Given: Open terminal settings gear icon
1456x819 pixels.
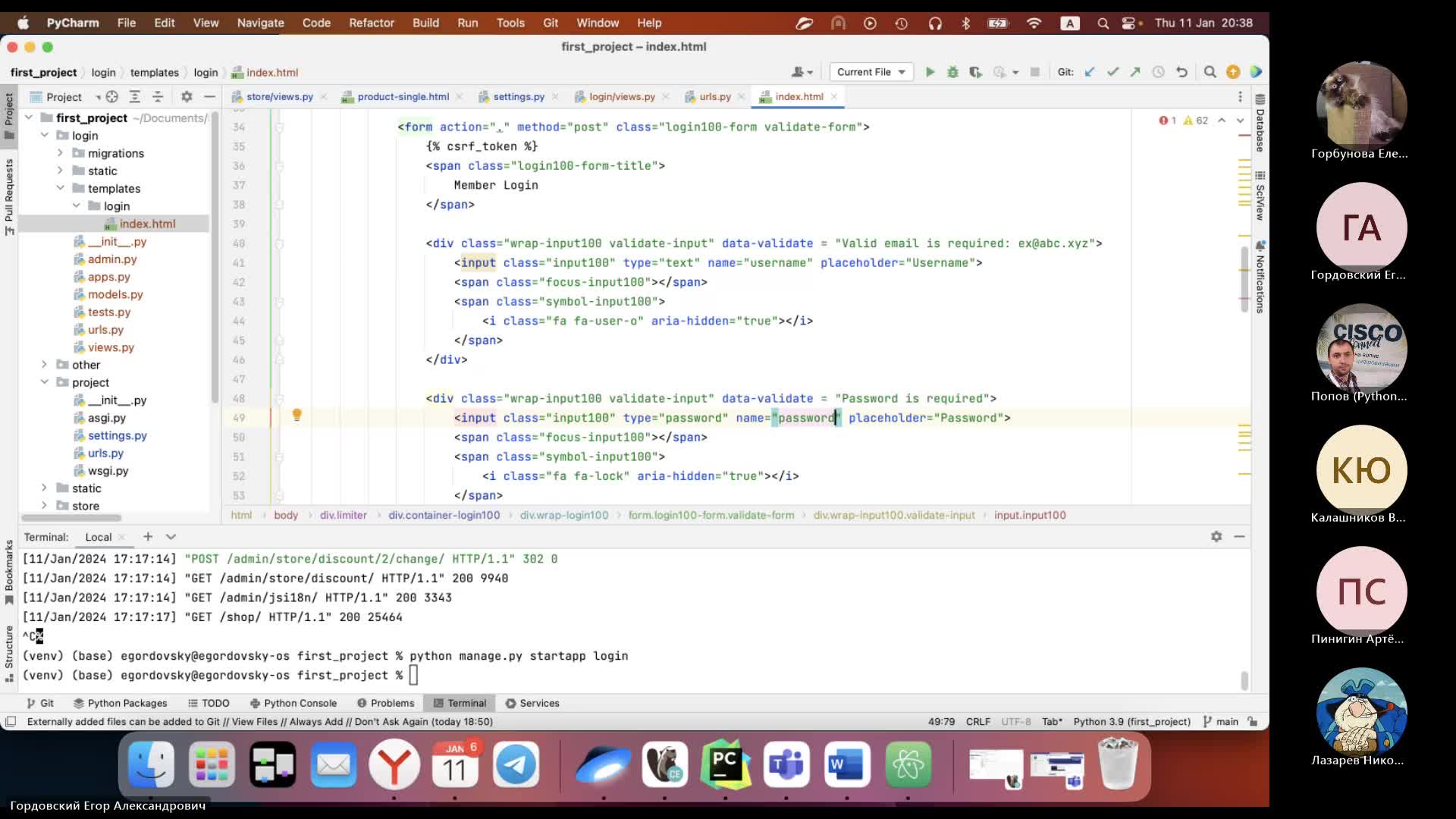Looking at the screenshot, I should 1216,537.
